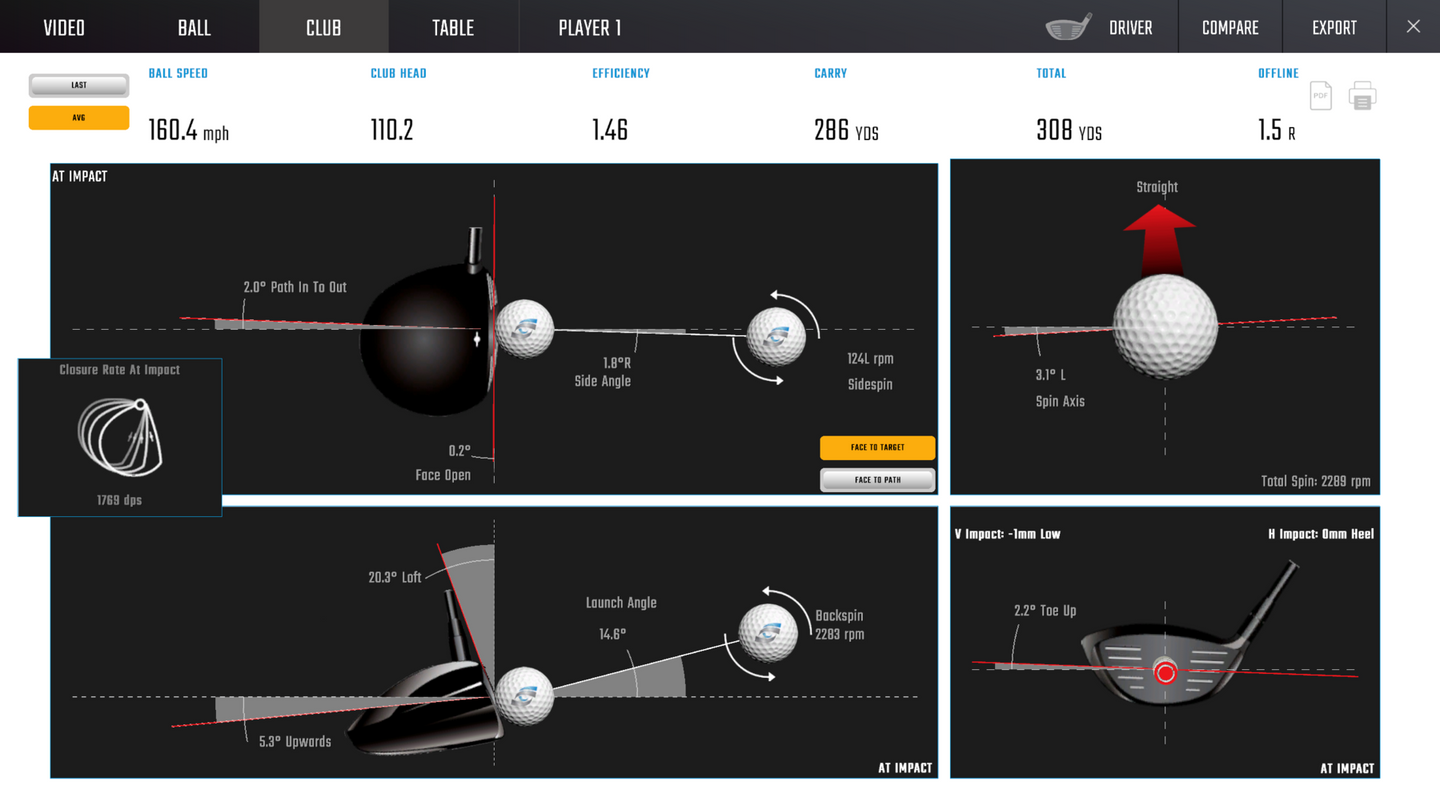Click the driver club head icon
Image resolution: width=1440 pixels, height=810 pixels.
click(1067, 27)
